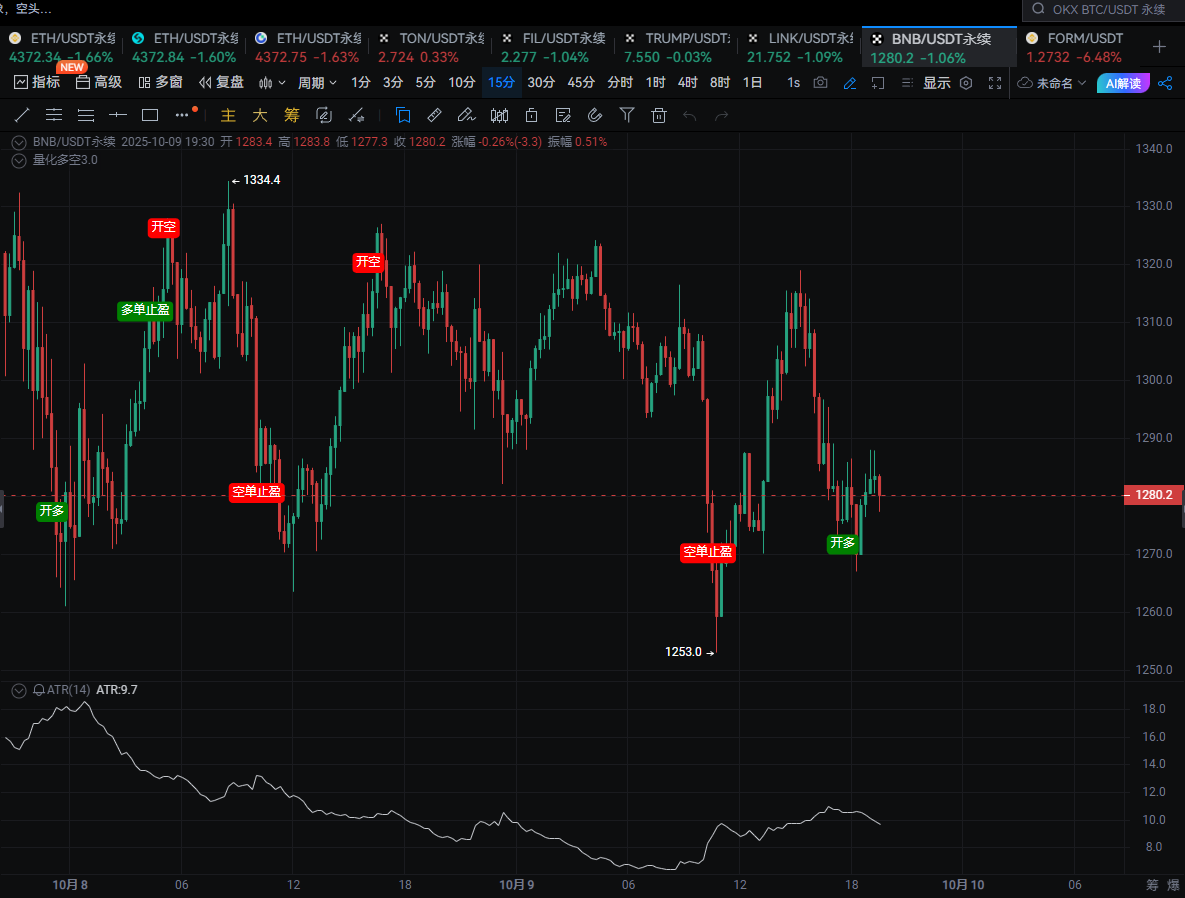Select the trend line drawing tool
The height and width of the screenshot is (898, 1185).
point(22,115)
